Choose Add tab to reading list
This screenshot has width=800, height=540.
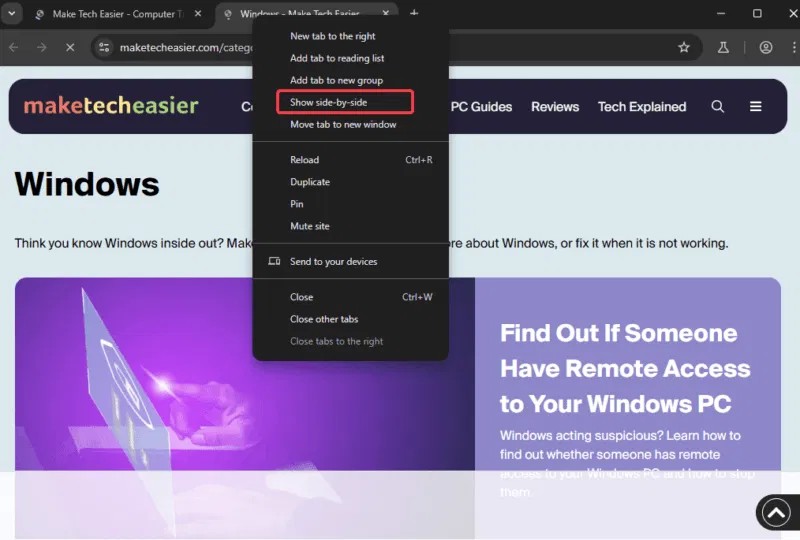[337, 58]
